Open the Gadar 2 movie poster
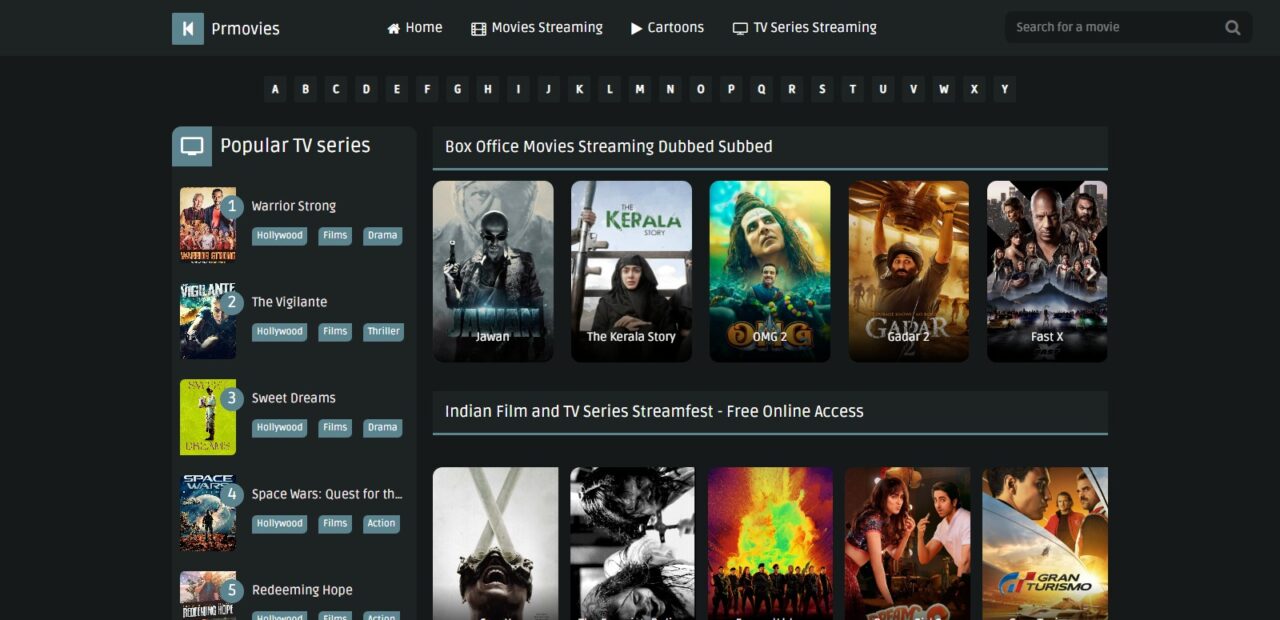Screen dimensions: 1280x620 tap(909, 271)
